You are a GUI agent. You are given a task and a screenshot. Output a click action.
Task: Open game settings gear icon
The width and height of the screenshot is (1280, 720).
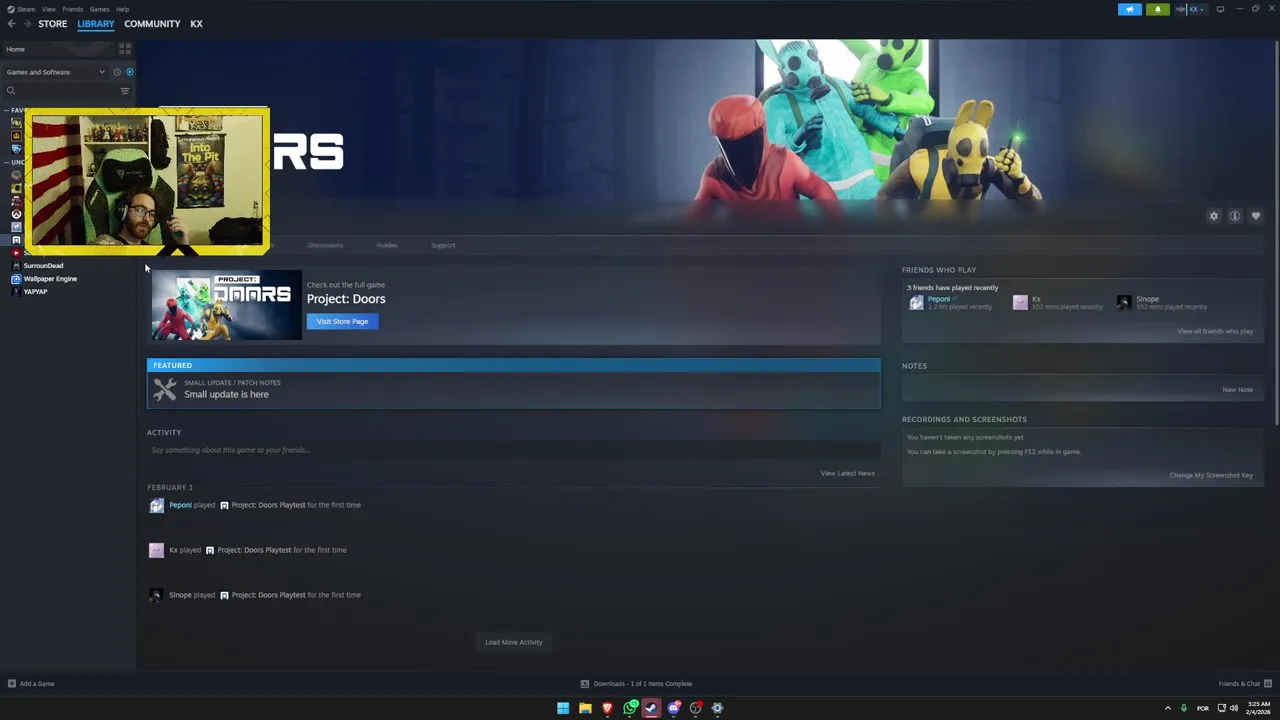pos(1214,216)
